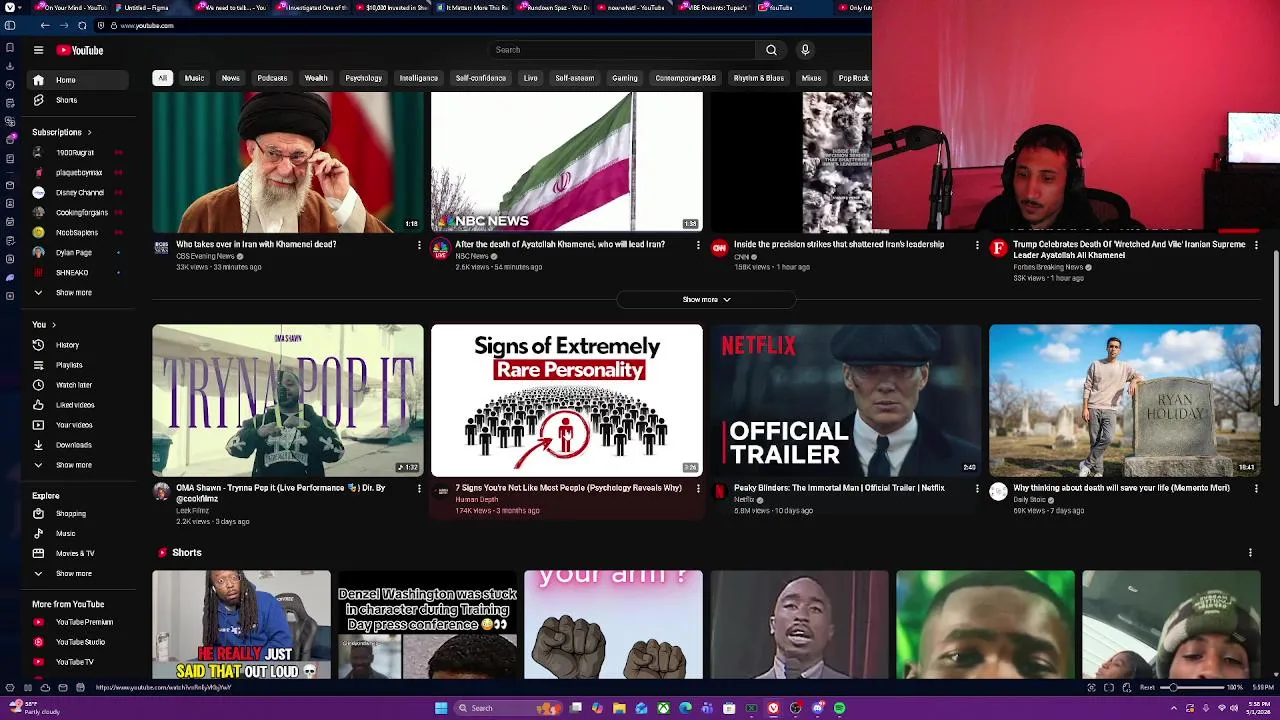Select the Podcasts filter chip
The width and height of the screenshot is (1280, 720).
point(272,78)
